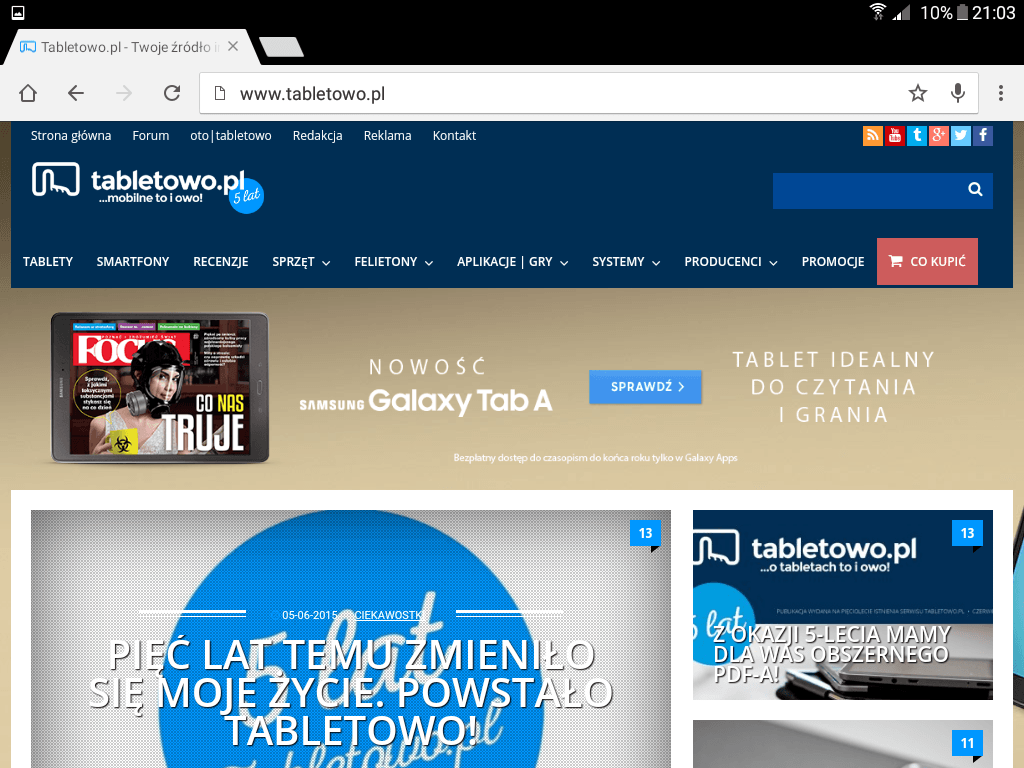This screenshot has height=768, width=1024.
Task: Expand the FELIETONY dropdown menu
Action: click(394, 262)
